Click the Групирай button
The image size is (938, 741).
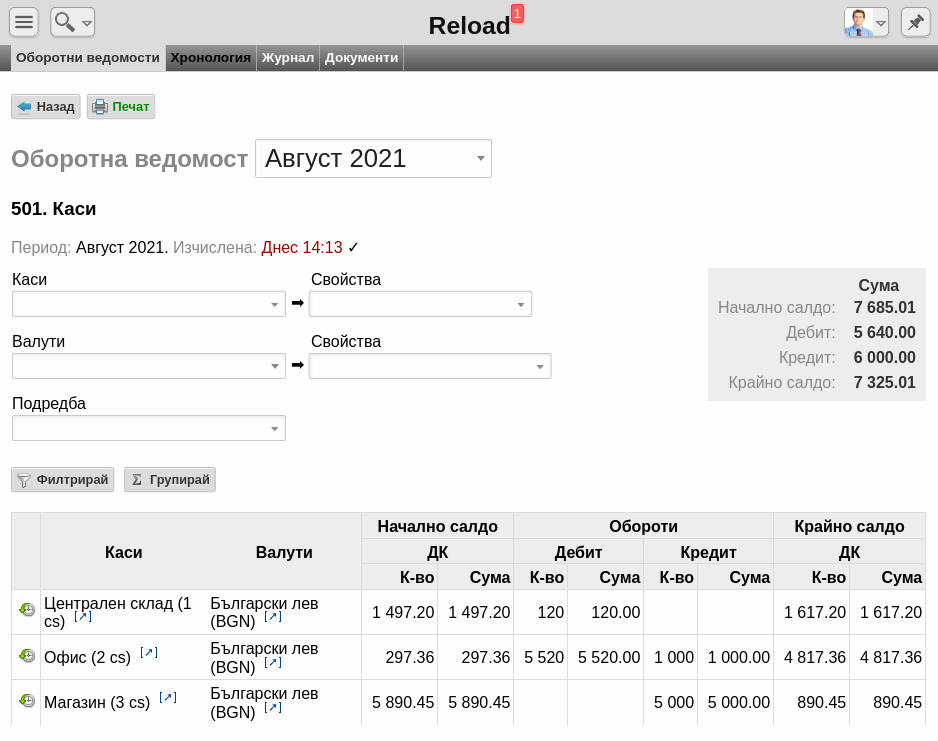tap(170, 480)
